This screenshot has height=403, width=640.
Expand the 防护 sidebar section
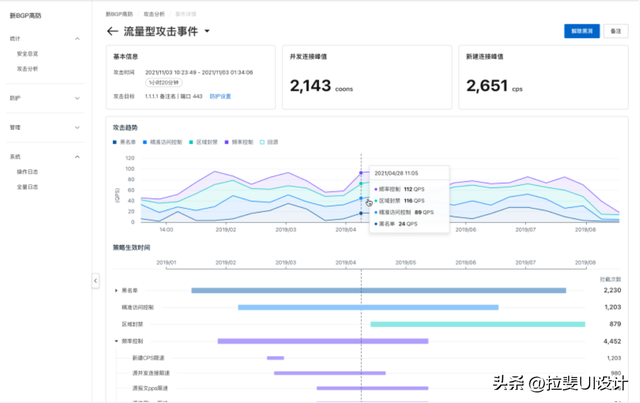click(x=77, y=98)
